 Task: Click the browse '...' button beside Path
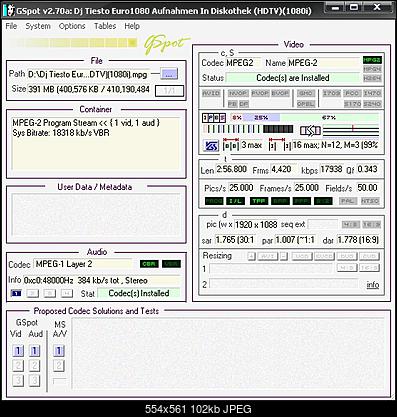pos(169,74)
